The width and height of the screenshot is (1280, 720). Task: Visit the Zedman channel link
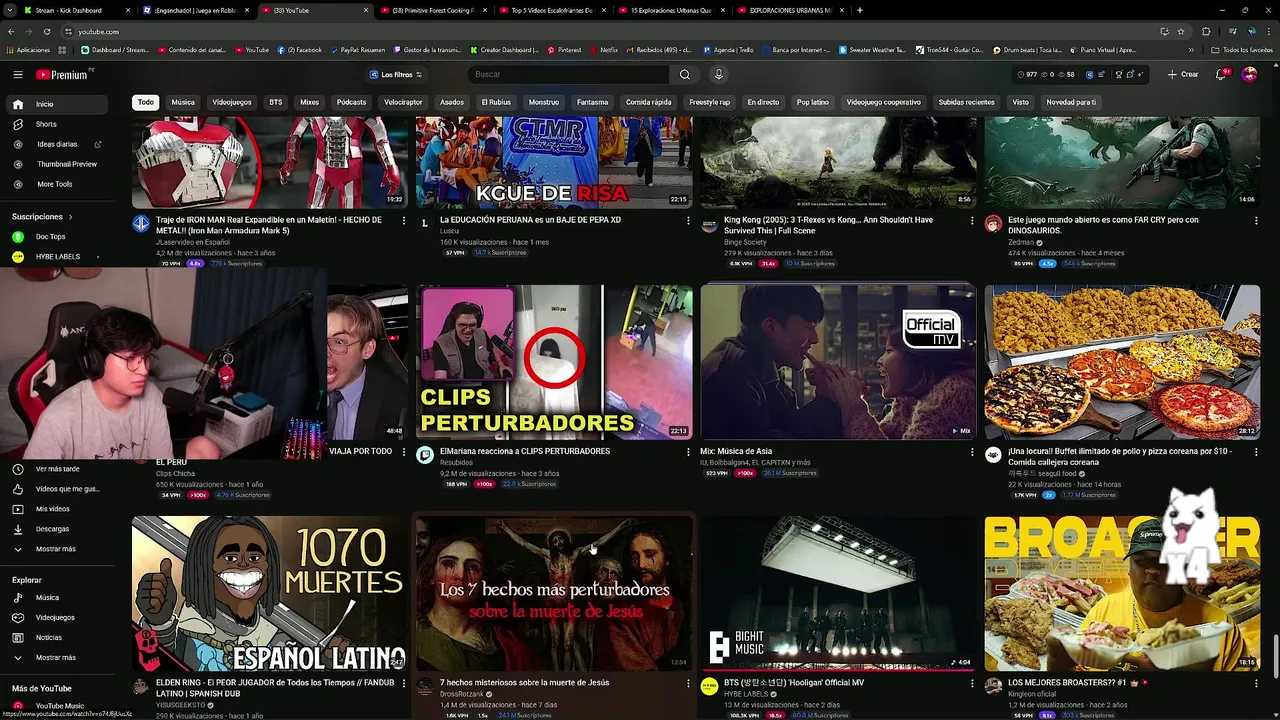coord(1021,242)
